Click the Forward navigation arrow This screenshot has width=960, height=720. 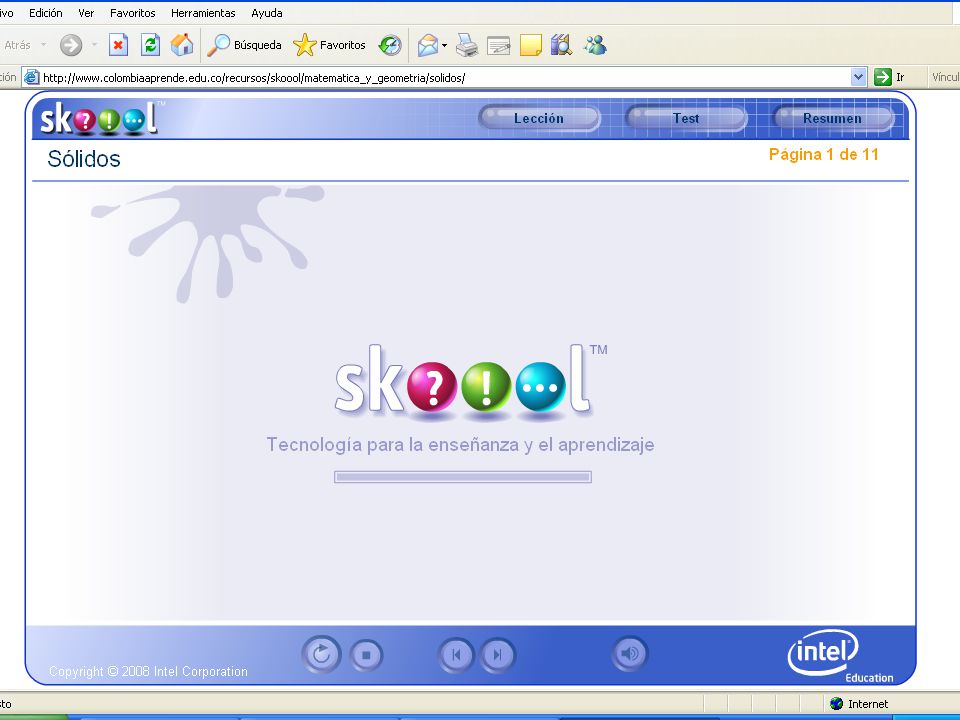click(x=71, y=45)
